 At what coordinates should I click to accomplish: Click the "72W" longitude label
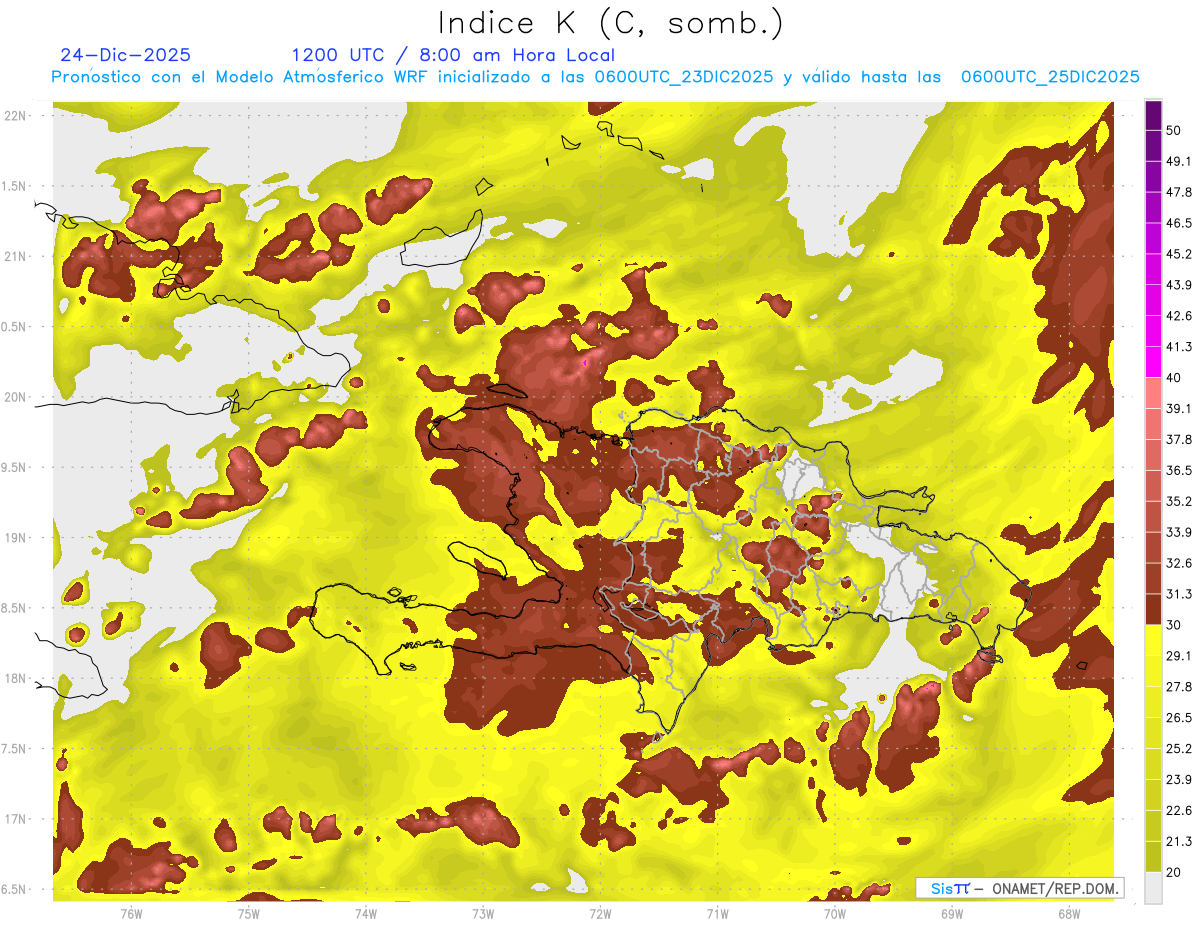600,914
